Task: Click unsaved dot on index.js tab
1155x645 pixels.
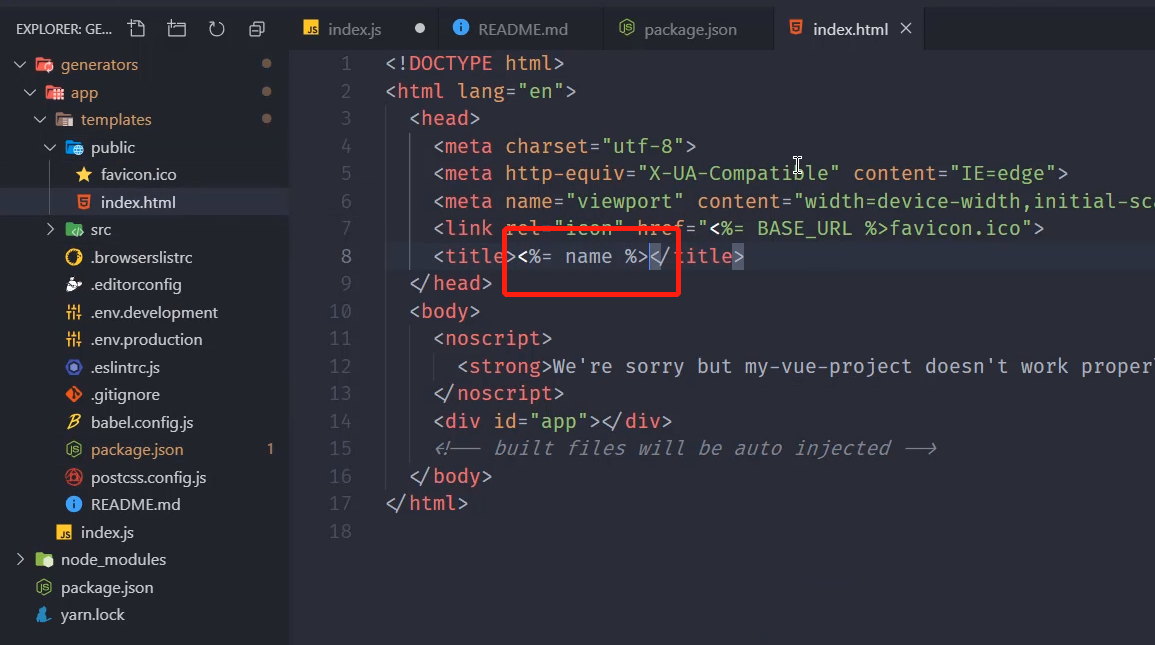Action: coord(420,29)
